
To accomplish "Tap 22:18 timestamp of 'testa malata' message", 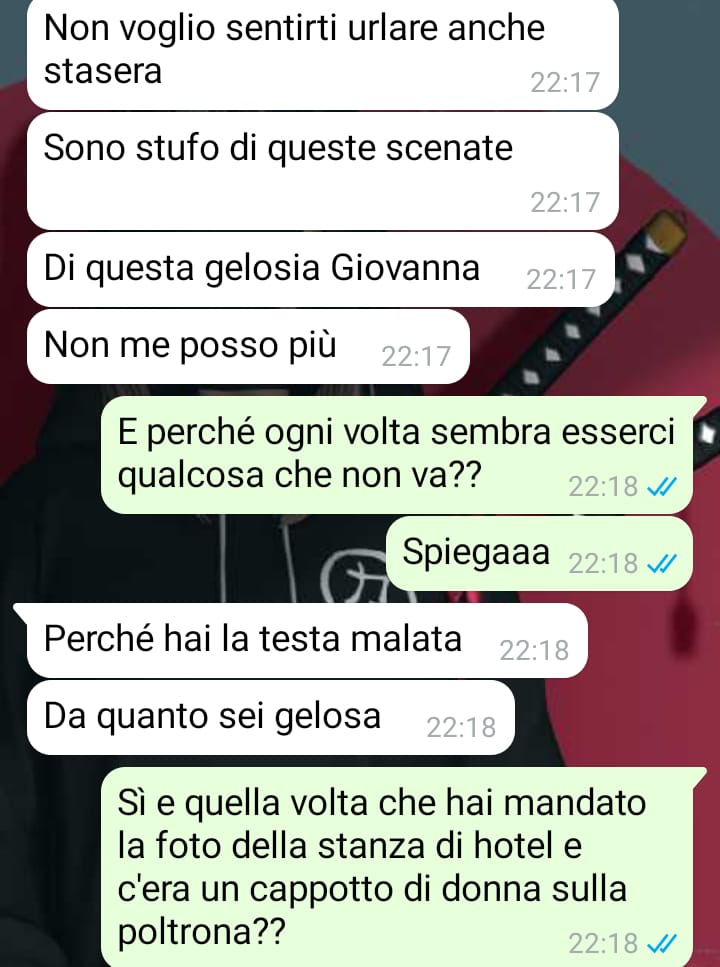I will click(x=534, y=650).
